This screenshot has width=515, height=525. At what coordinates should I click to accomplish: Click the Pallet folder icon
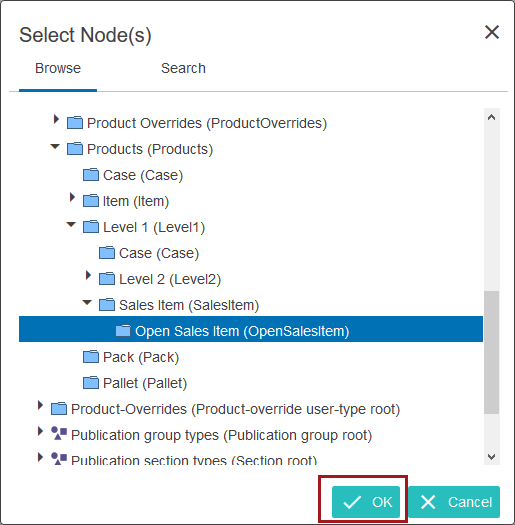(91, 383)
